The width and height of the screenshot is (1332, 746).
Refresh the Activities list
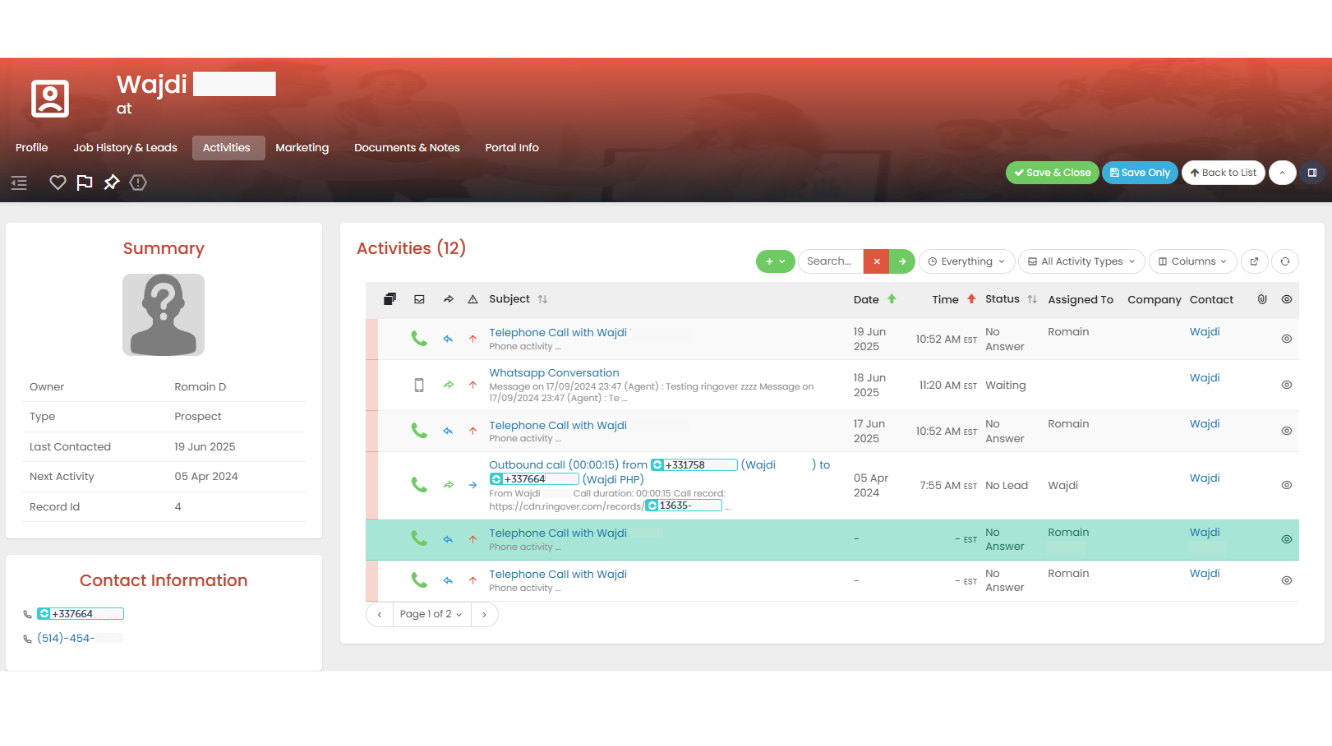(1285, 261)
